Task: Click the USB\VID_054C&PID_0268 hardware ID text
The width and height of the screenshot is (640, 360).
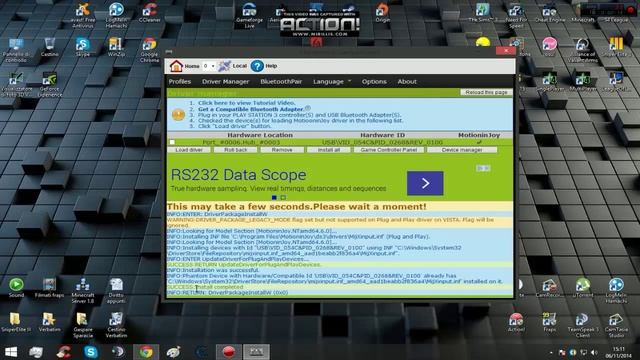Action: pos(382,142)
